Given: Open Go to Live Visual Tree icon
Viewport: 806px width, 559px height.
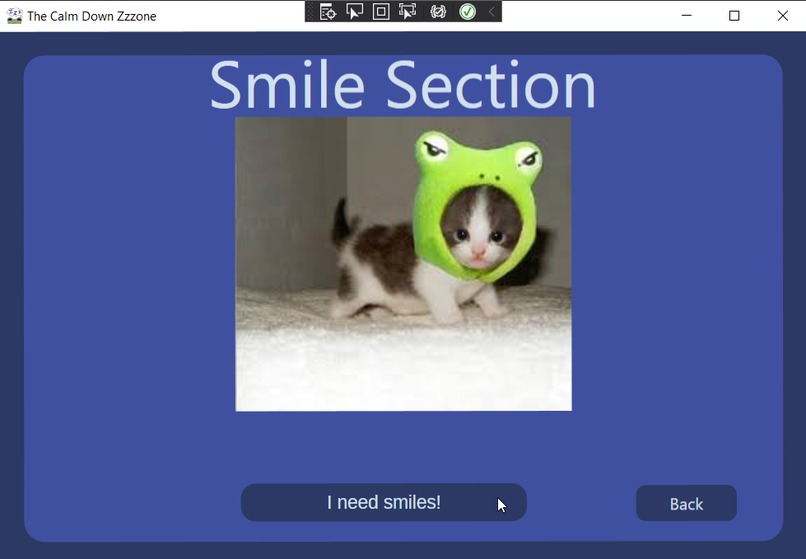Looking at the screenshot, I should [327, 11].
